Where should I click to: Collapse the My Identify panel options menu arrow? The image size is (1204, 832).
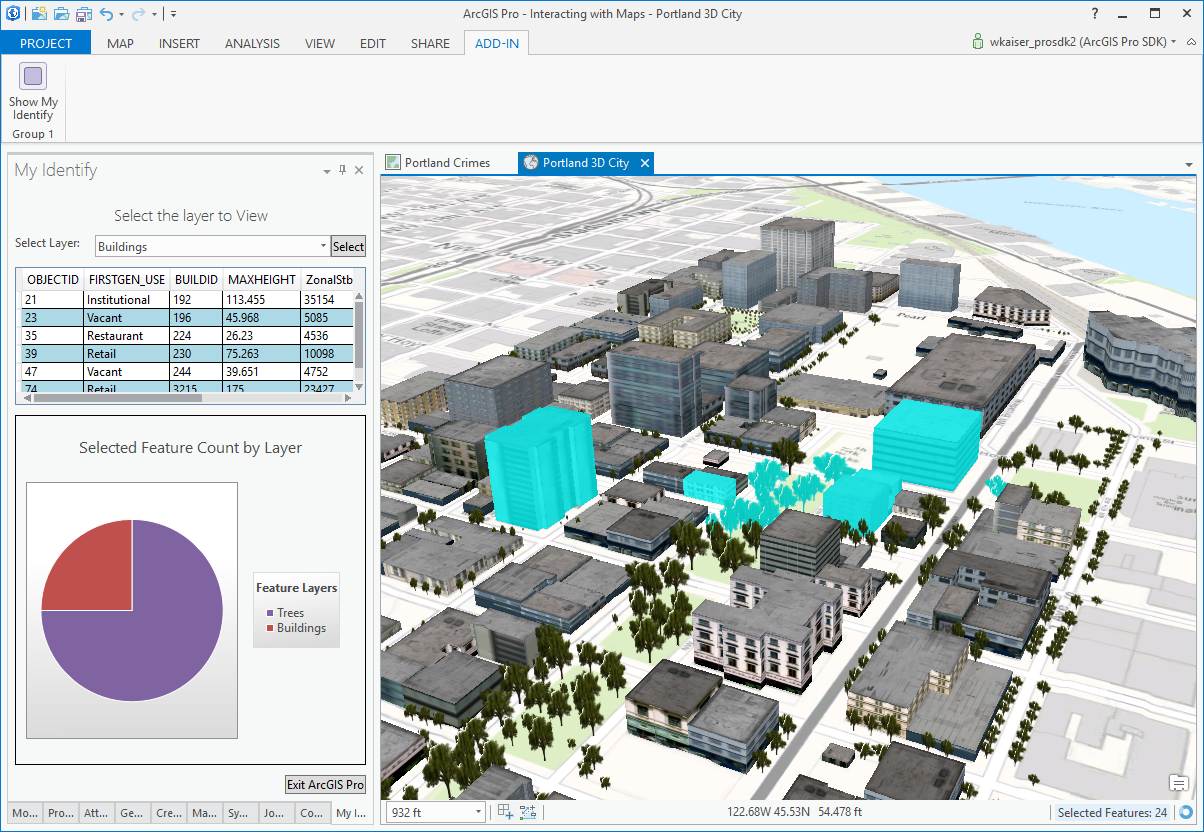point(325,170)
